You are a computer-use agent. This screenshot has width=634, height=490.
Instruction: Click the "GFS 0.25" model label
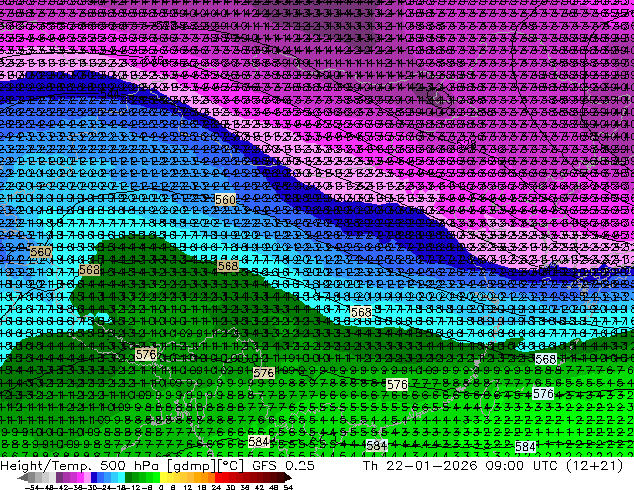pos(283,466)
